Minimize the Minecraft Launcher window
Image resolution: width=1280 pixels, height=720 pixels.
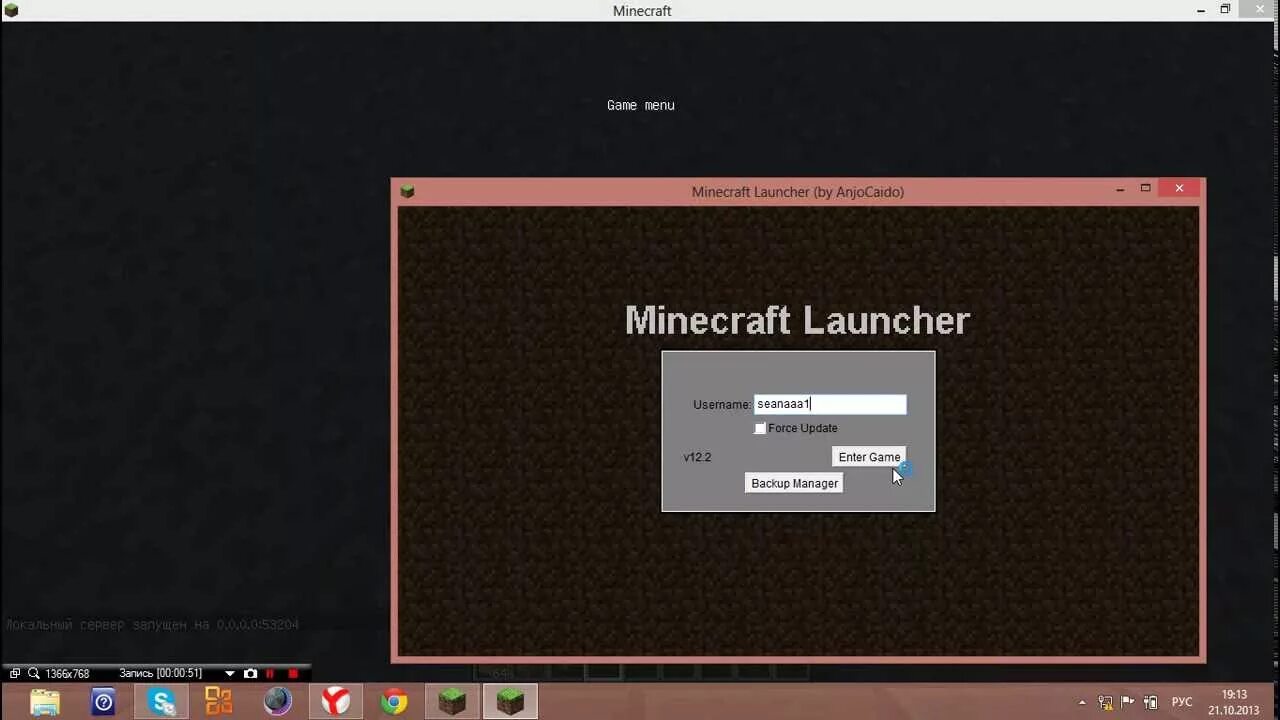[x=1119, y=188]
